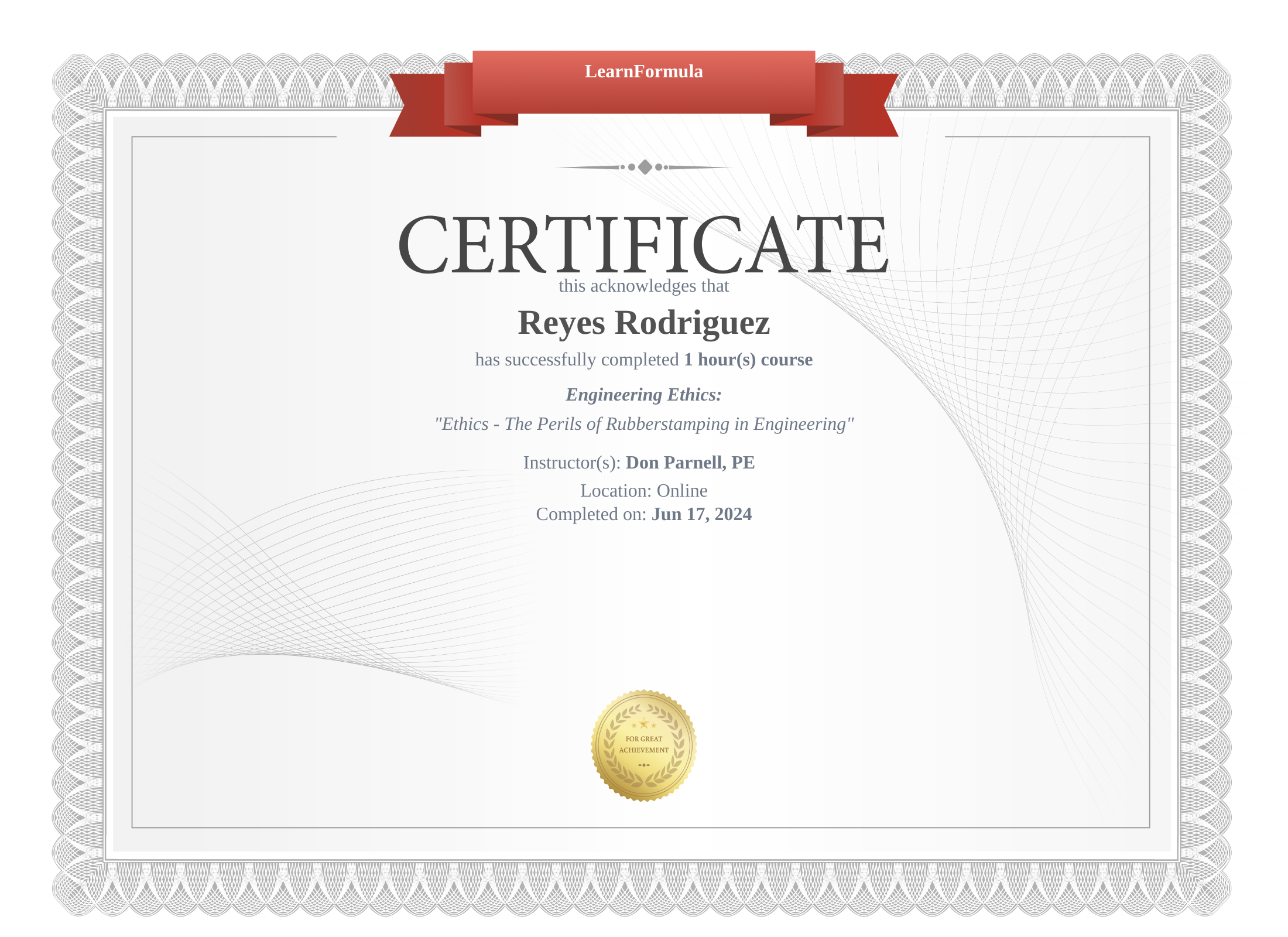Click the "Engineering Ethics:" course heading
The height and width of the screenshot is (937, 1288).
click(643, 395)
